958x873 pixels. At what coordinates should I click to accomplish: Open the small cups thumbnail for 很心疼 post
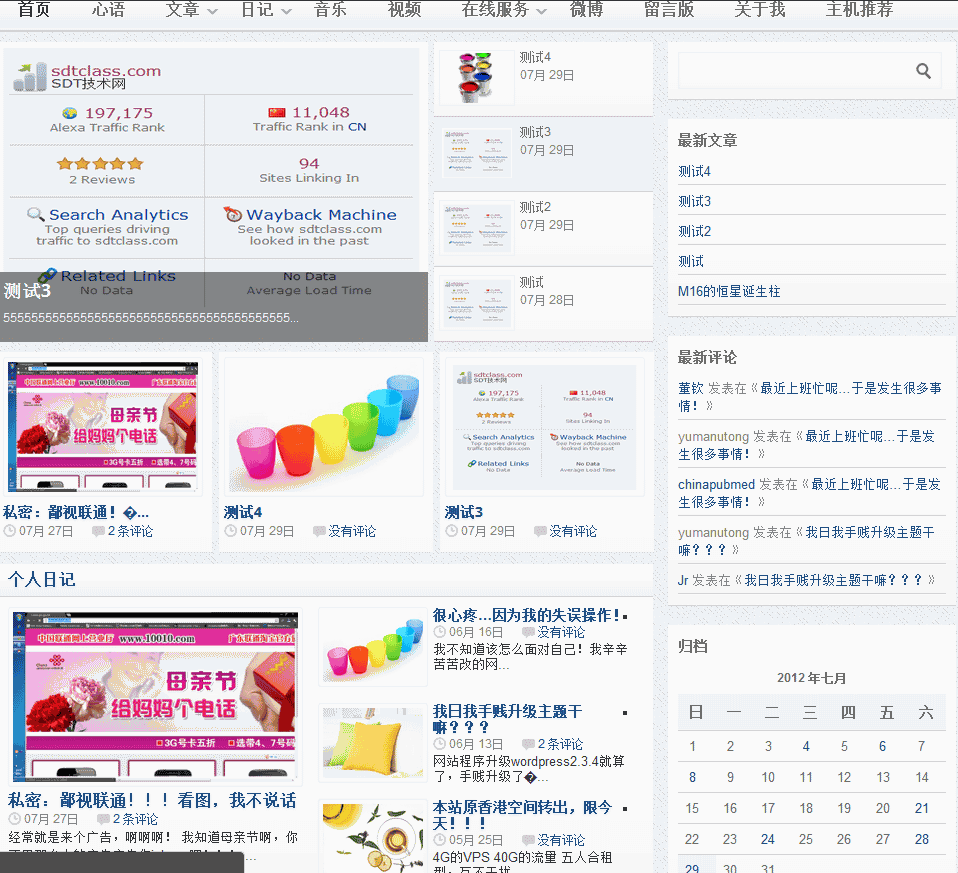[372, 648]
